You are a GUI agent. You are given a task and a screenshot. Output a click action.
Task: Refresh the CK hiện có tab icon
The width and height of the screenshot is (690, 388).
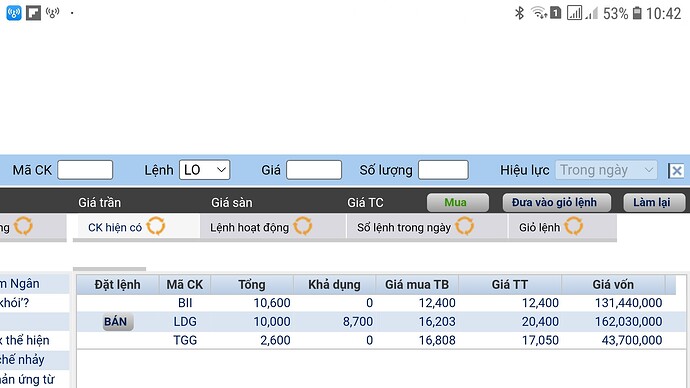[x=156, y=227]
